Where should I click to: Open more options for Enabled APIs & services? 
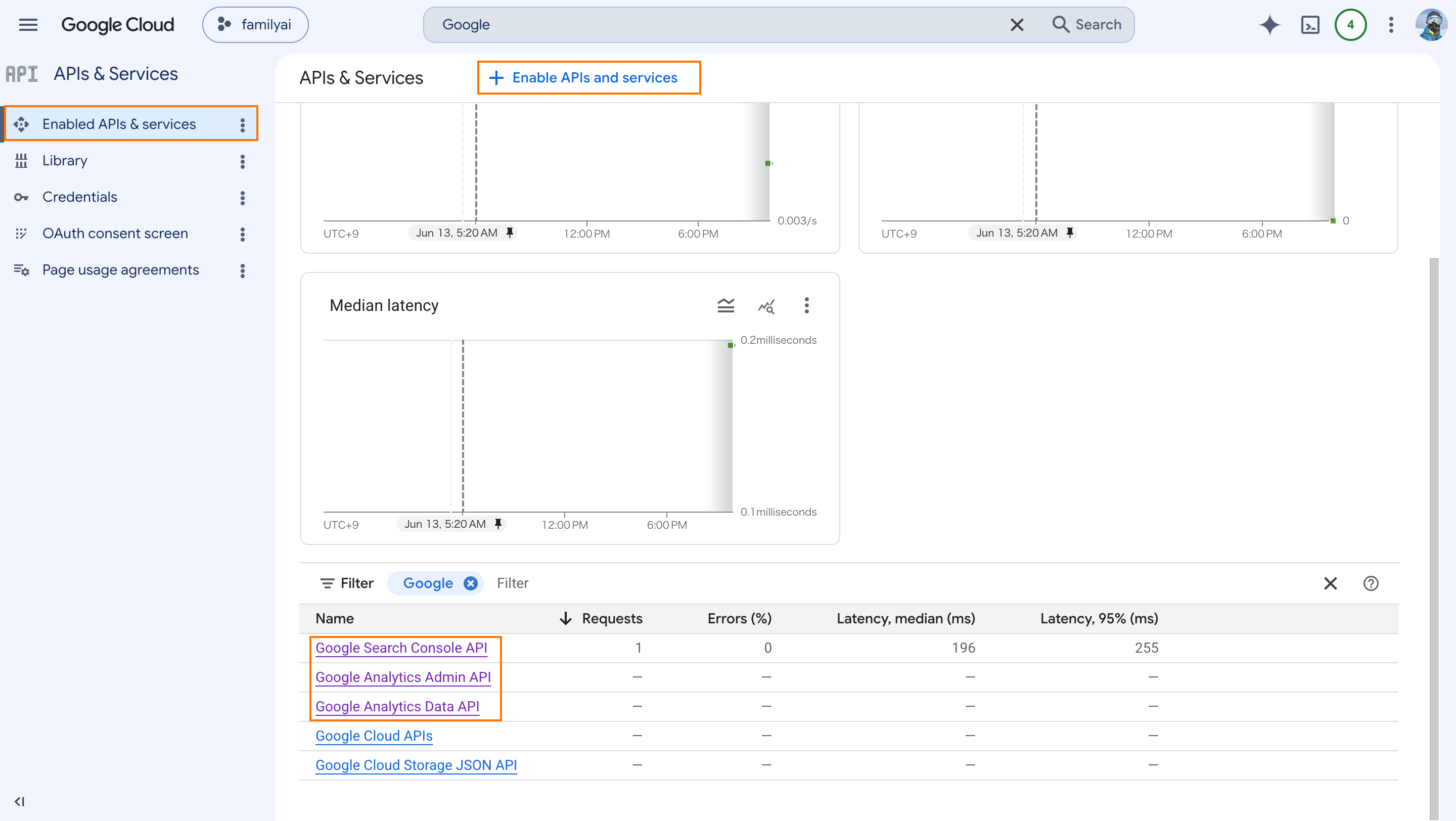coord(243,124)
